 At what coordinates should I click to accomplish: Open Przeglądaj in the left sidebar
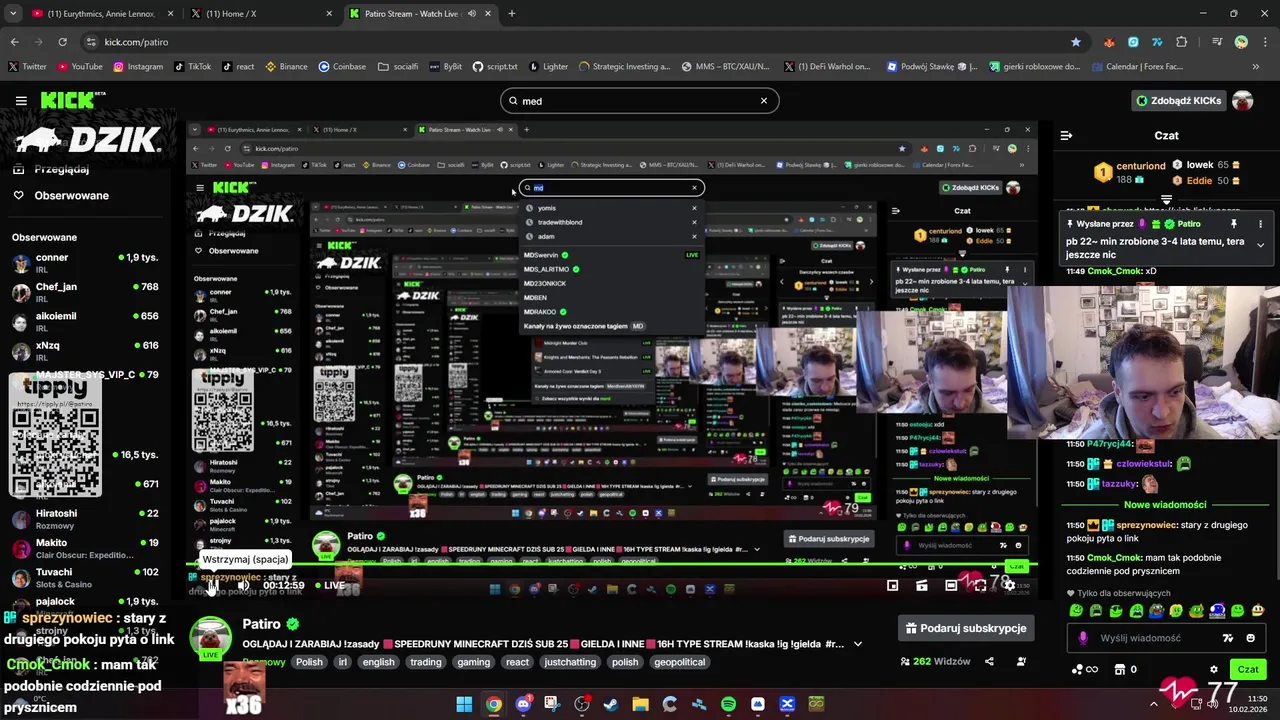(62, 169)
